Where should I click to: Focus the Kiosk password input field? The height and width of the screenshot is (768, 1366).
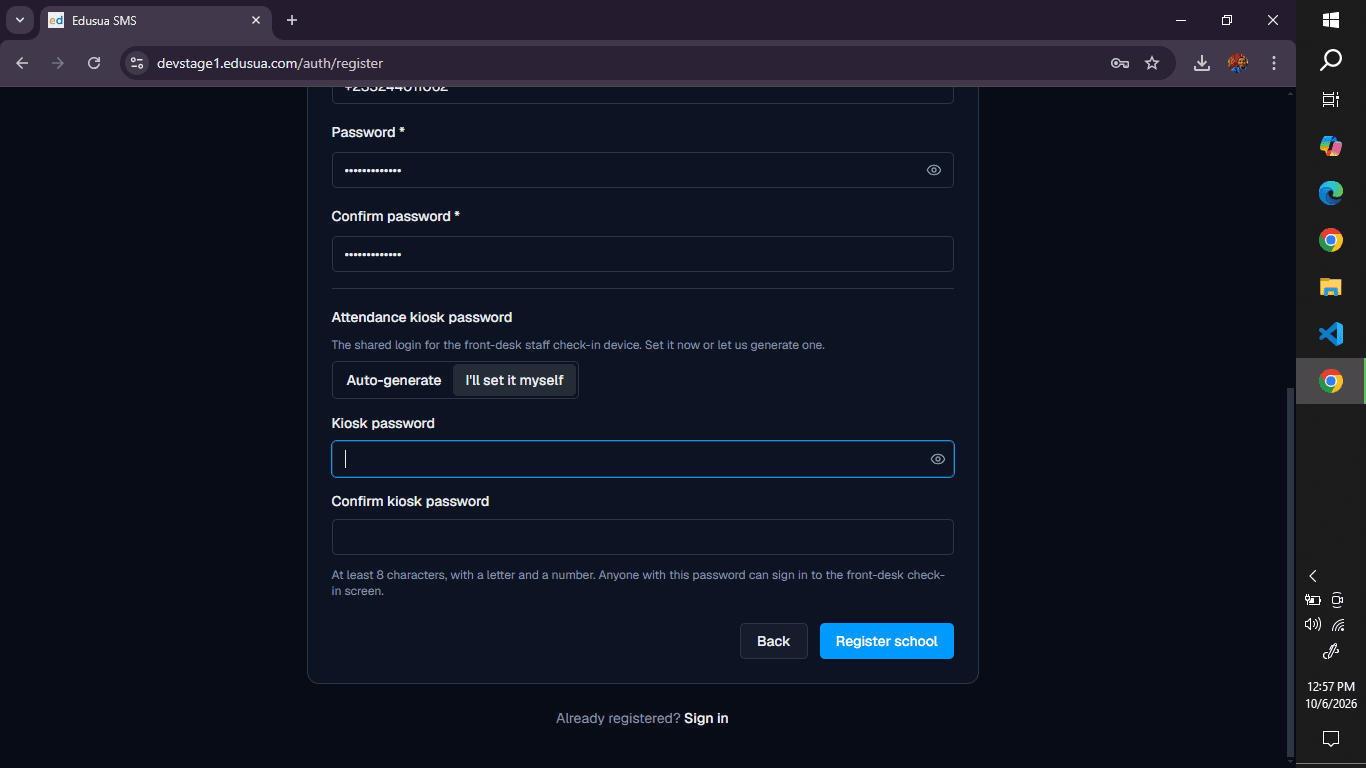[x=643, y=459]
